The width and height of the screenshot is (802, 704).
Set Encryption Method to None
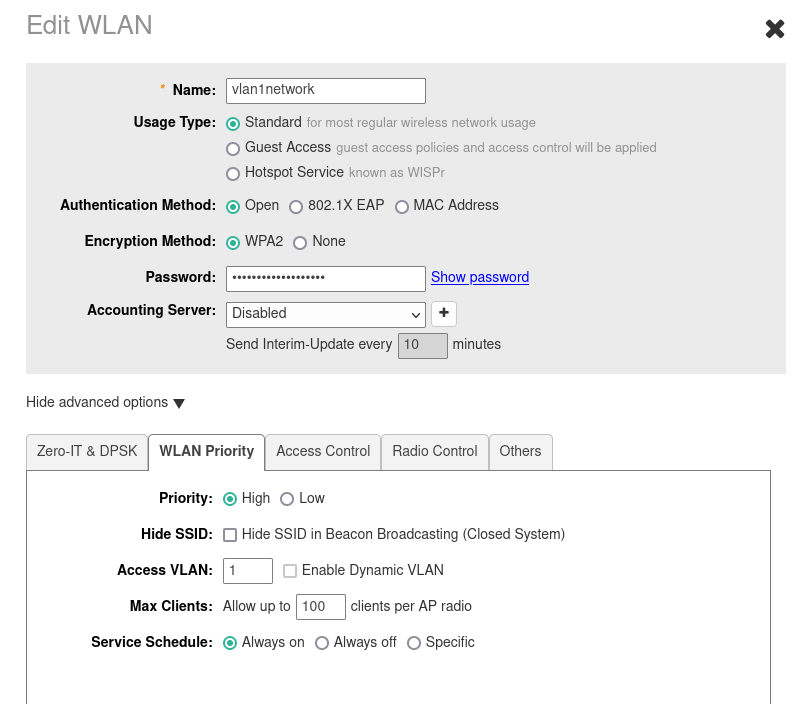[x=300, y=242]
